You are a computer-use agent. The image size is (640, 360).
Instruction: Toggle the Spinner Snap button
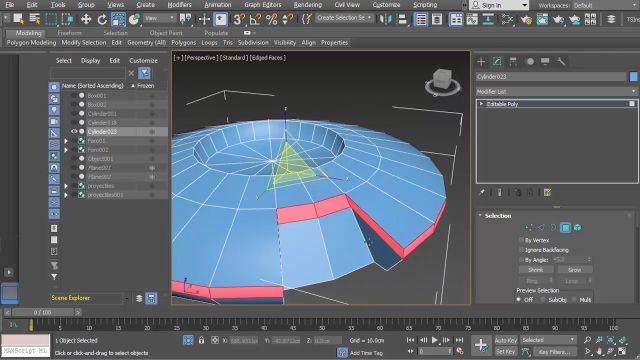pos(288,19)
